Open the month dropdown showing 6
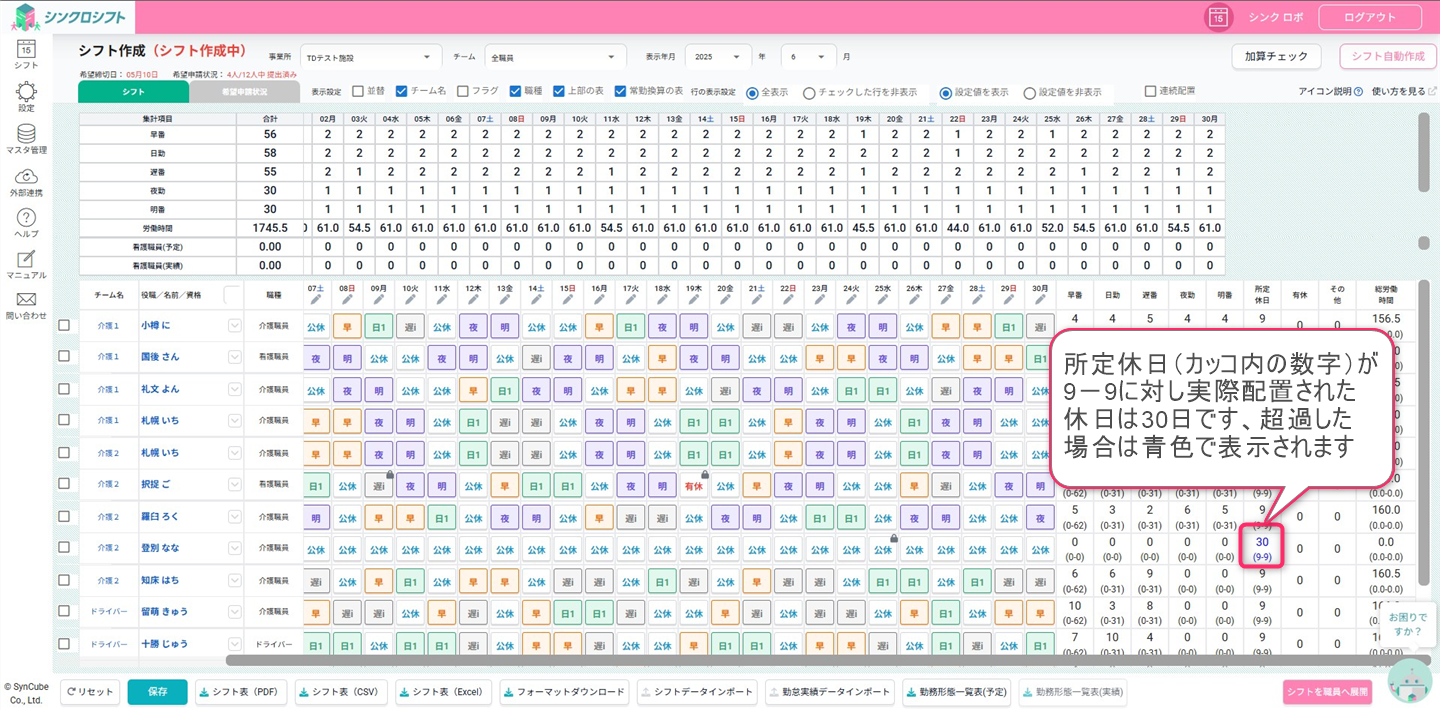The image size is (1440, 710). (x=809, y=57)
